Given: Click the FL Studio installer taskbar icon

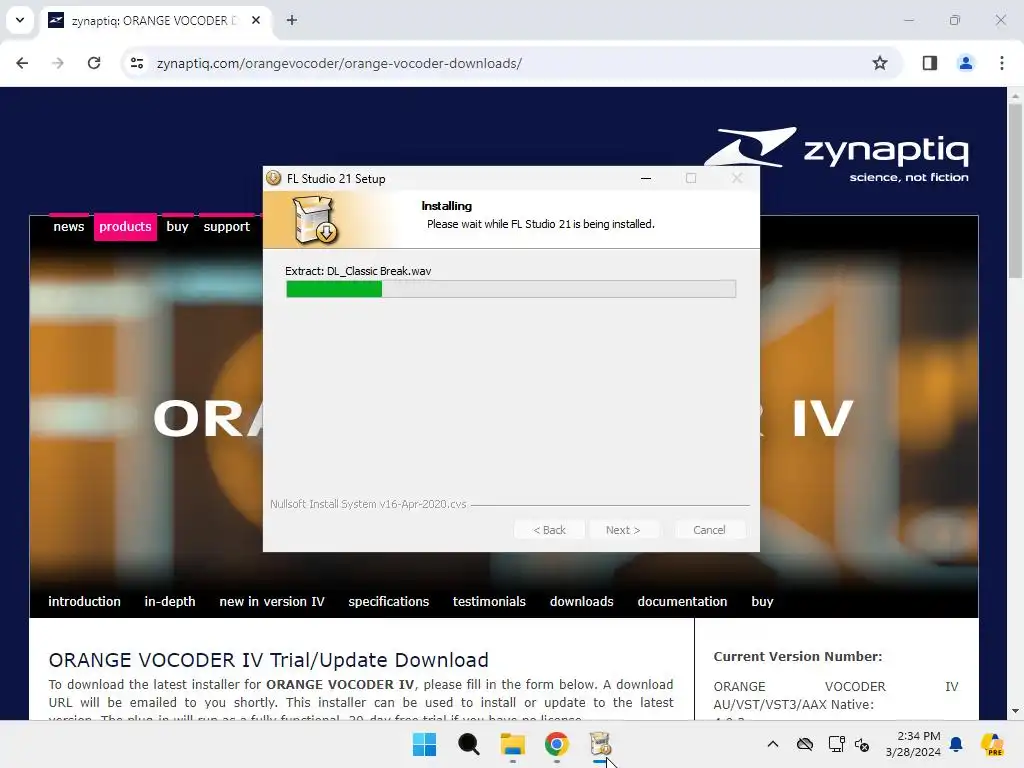Looking at the screenshot, I should pyautogui.click(x=600, y=744).
